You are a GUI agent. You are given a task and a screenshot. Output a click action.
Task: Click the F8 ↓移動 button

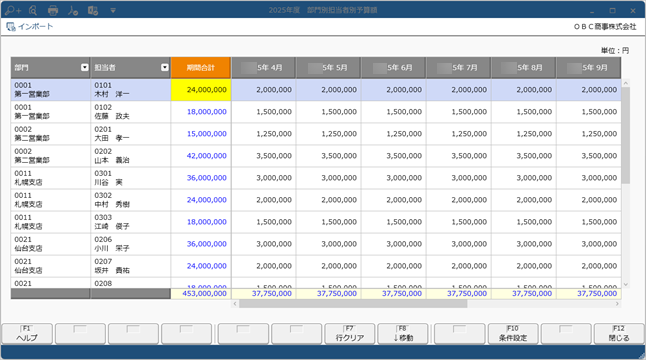403,334
